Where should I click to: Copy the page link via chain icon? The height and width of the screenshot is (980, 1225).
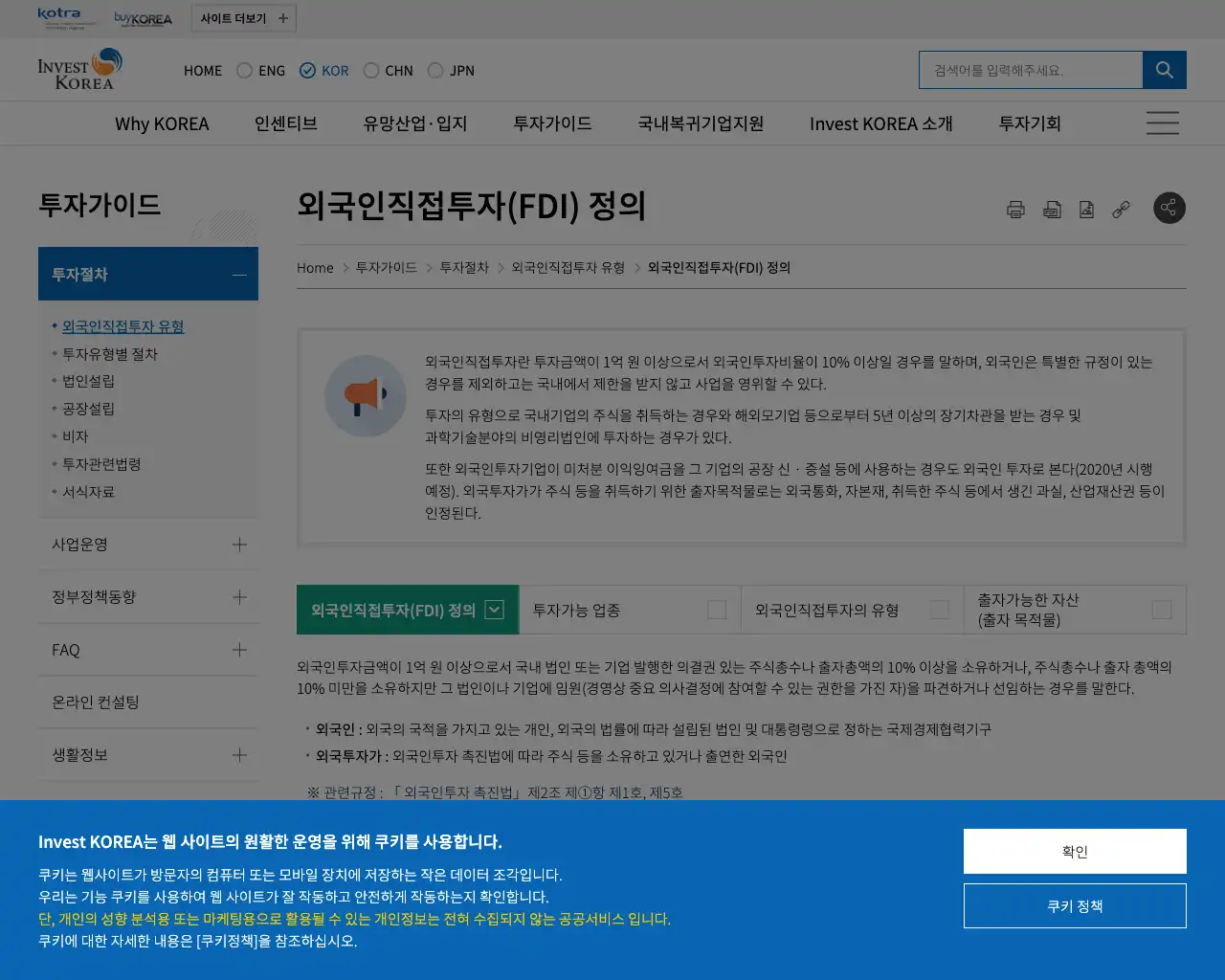[1120, 208]
